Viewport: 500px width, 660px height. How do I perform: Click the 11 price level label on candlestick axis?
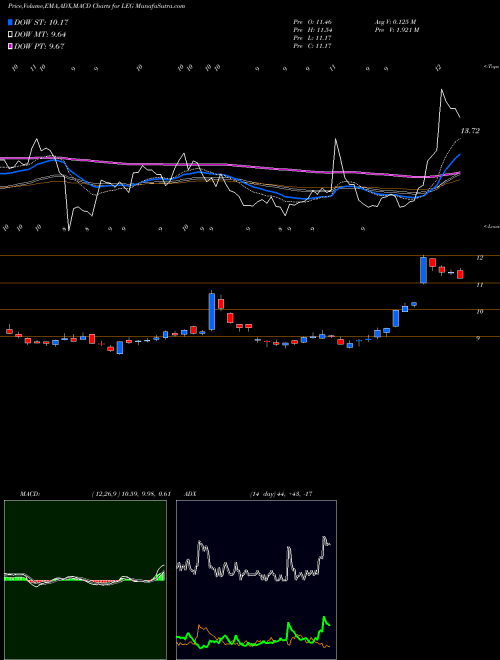479,285
